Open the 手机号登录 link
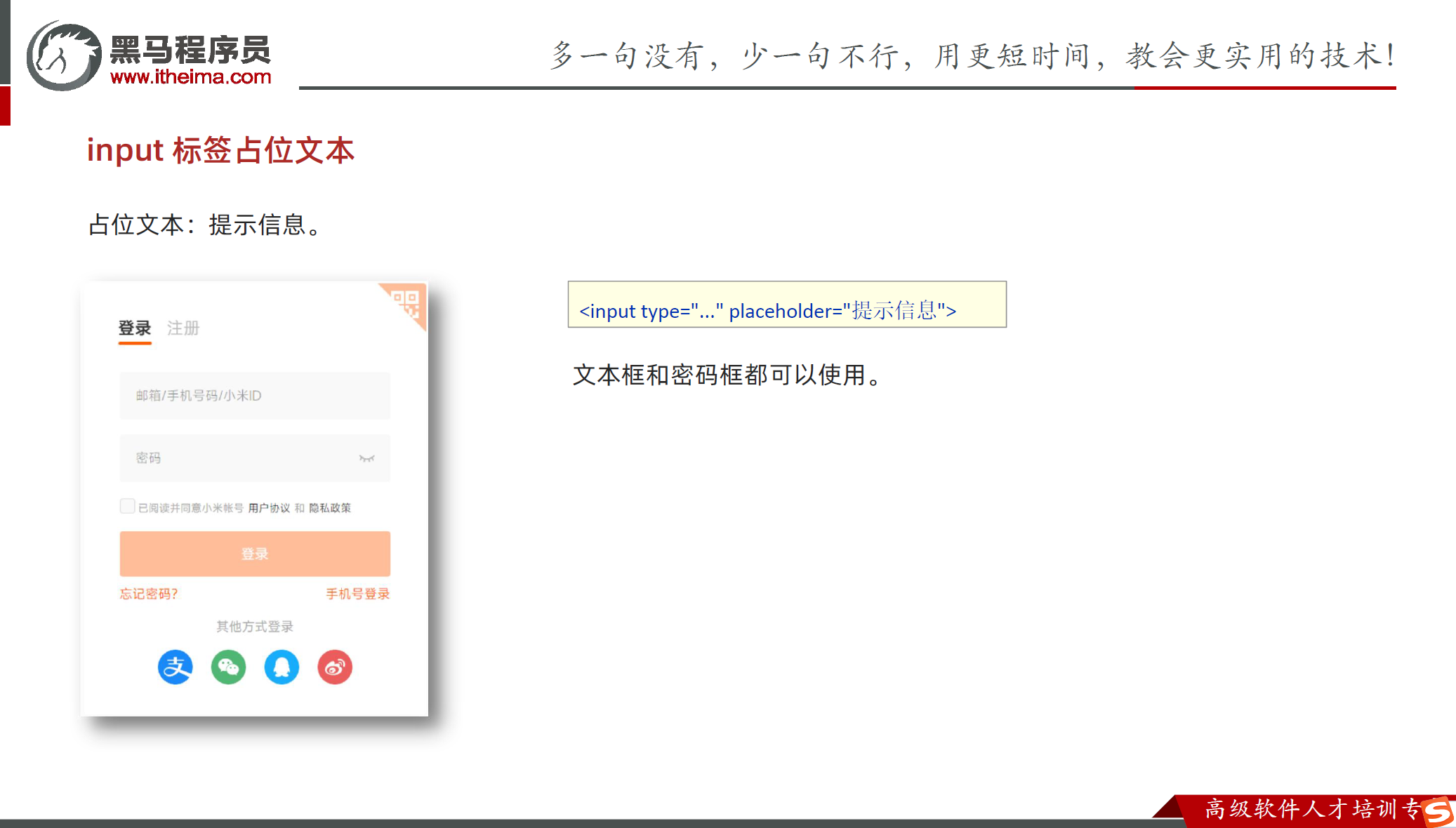The width and height of the screenshot is (1456, 828). 358,594
